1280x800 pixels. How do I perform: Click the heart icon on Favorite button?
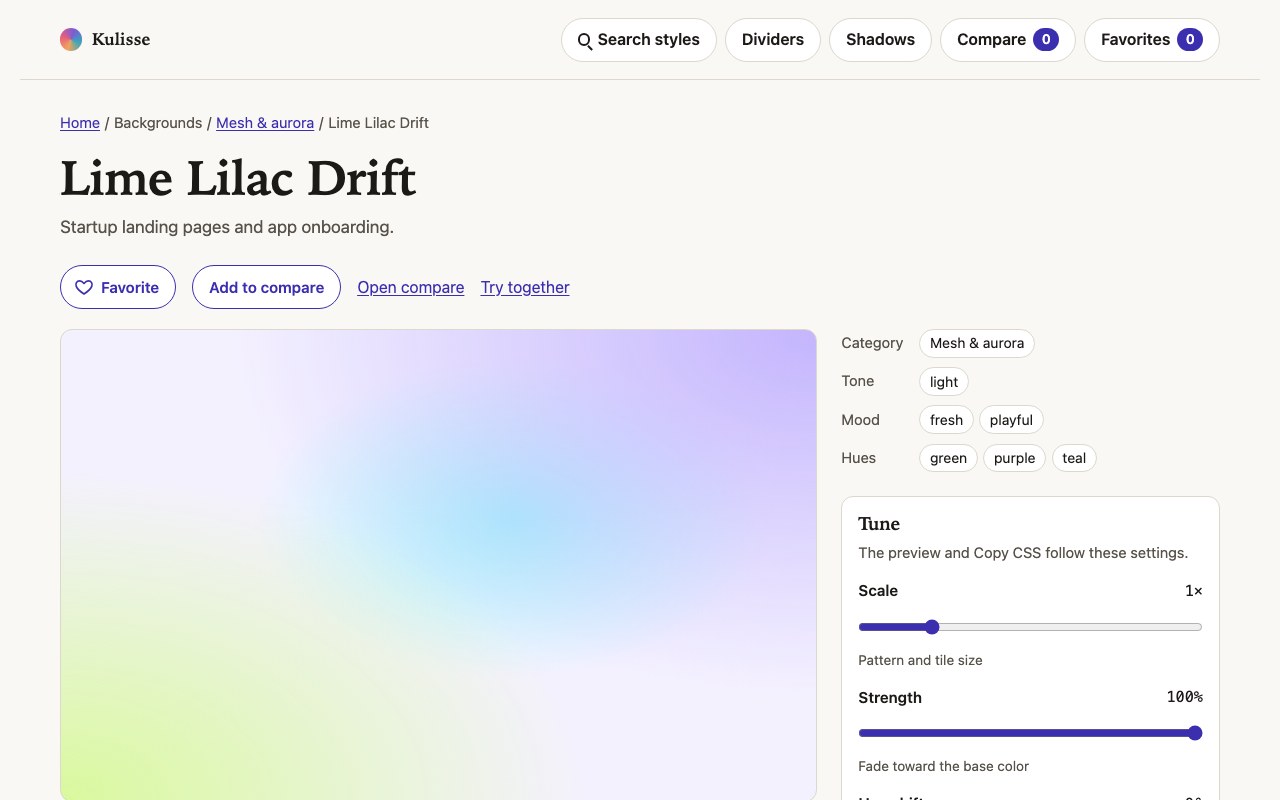pyautogui.click(x=84, y=287)
